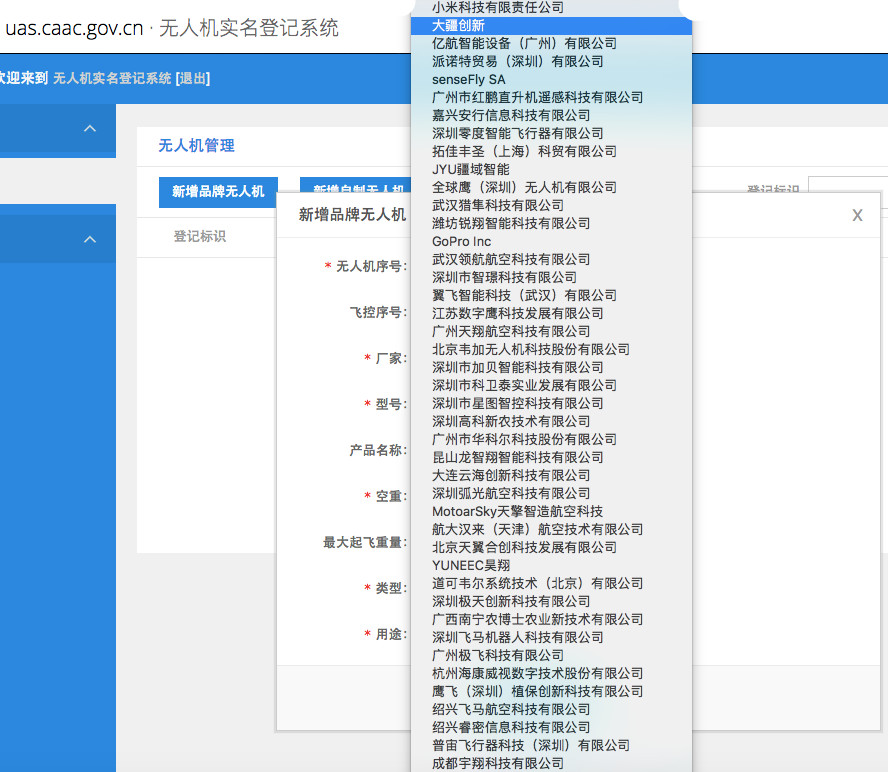This screenshot has width=888, height=772.
Task: Collapse the first sidebar section chevron
Action: click(90, 129)
